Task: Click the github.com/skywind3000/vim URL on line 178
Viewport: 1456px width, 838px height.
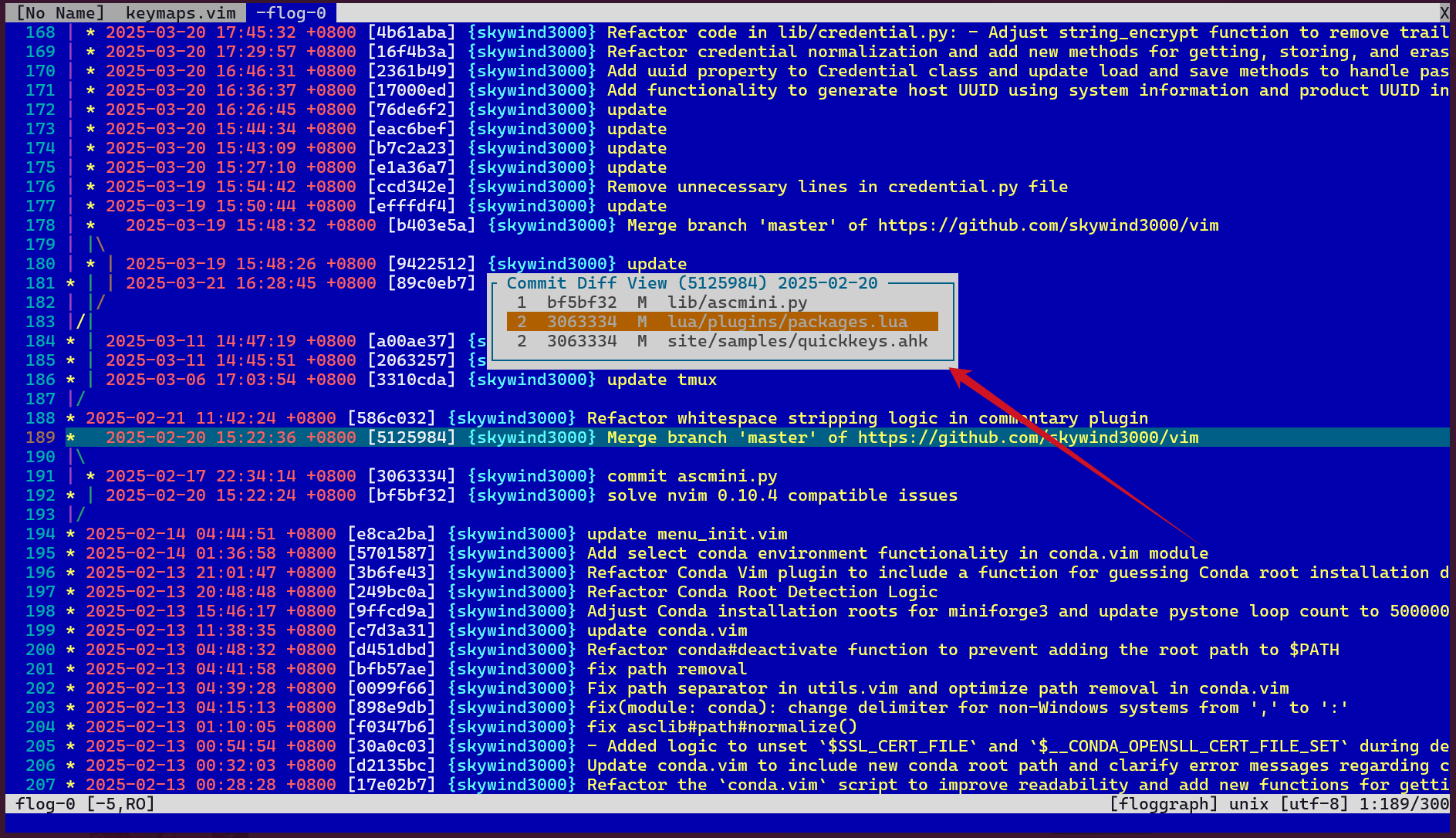Action: coord(1048,225)
